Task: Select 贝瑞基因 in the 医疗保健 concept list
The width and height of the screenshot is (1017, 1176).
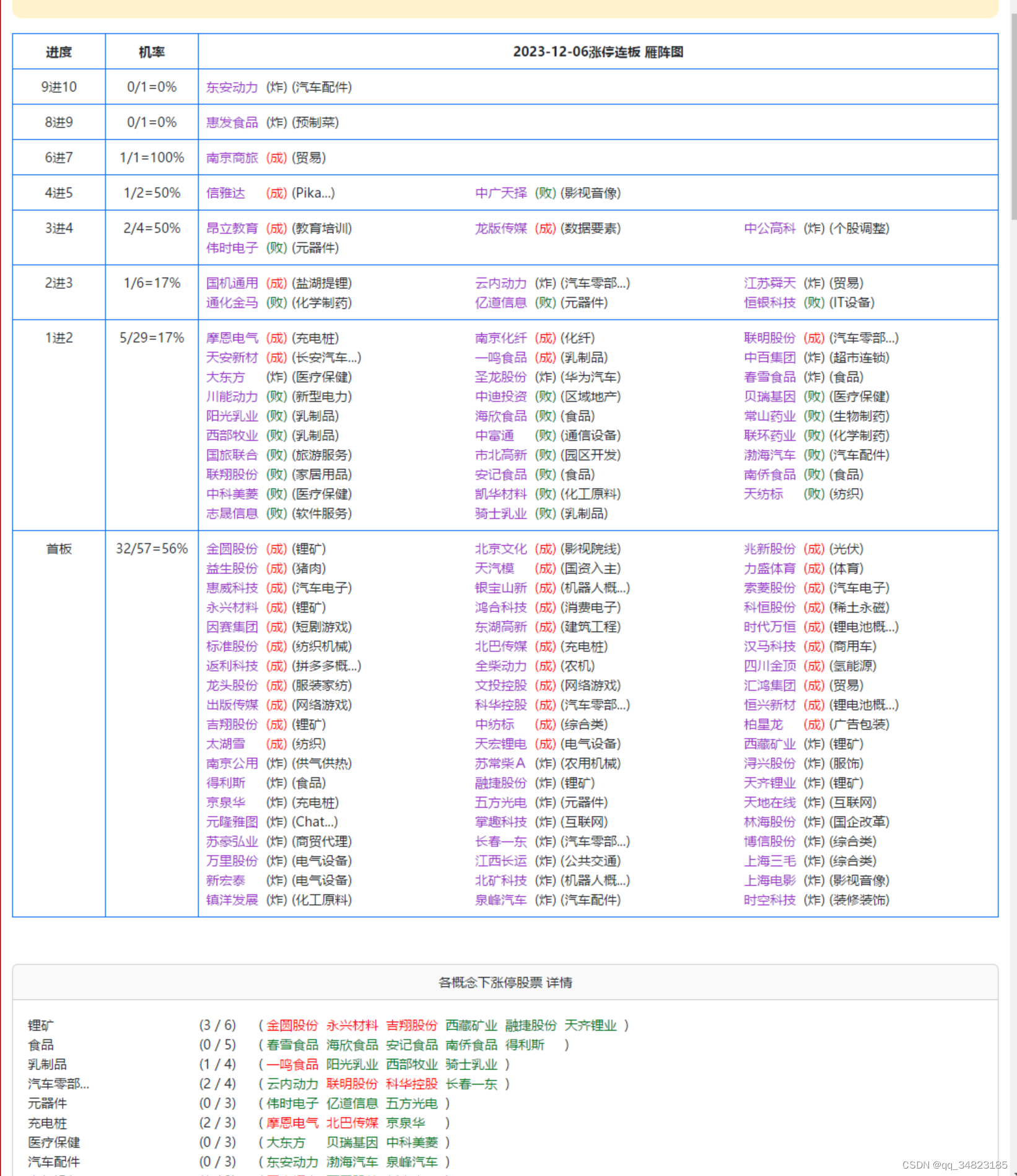Action: coord(352,1143)
